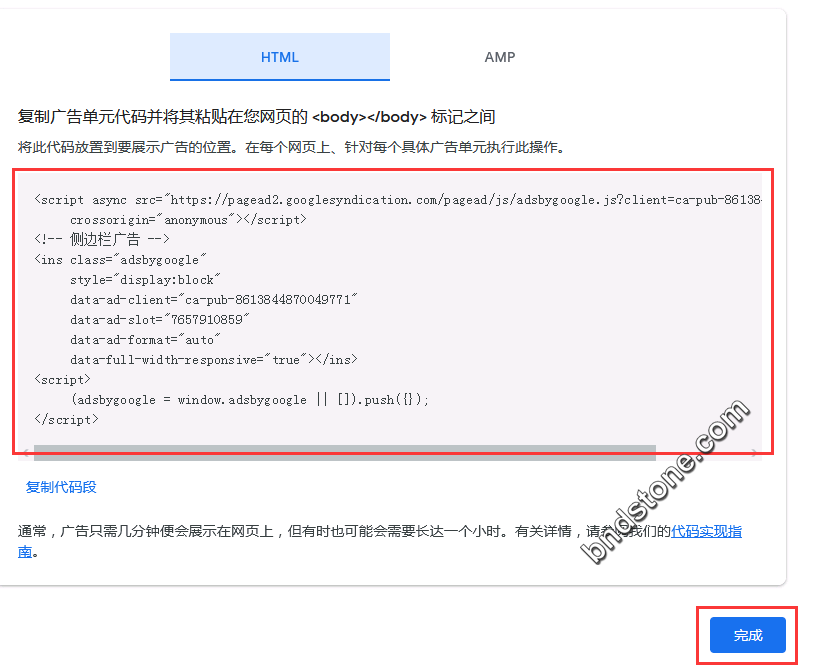Click the 完成 button
816x671 pixels.
(x=747, y=635)
